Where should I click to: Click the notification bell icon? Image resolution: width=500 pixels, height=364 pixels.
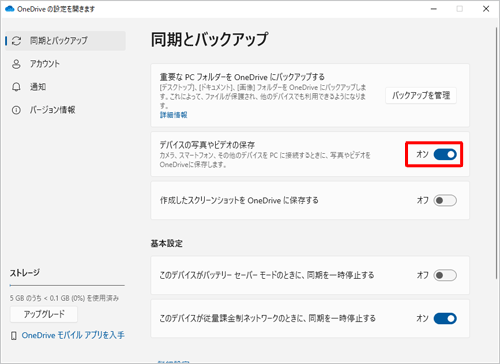[x=16, y=87]
